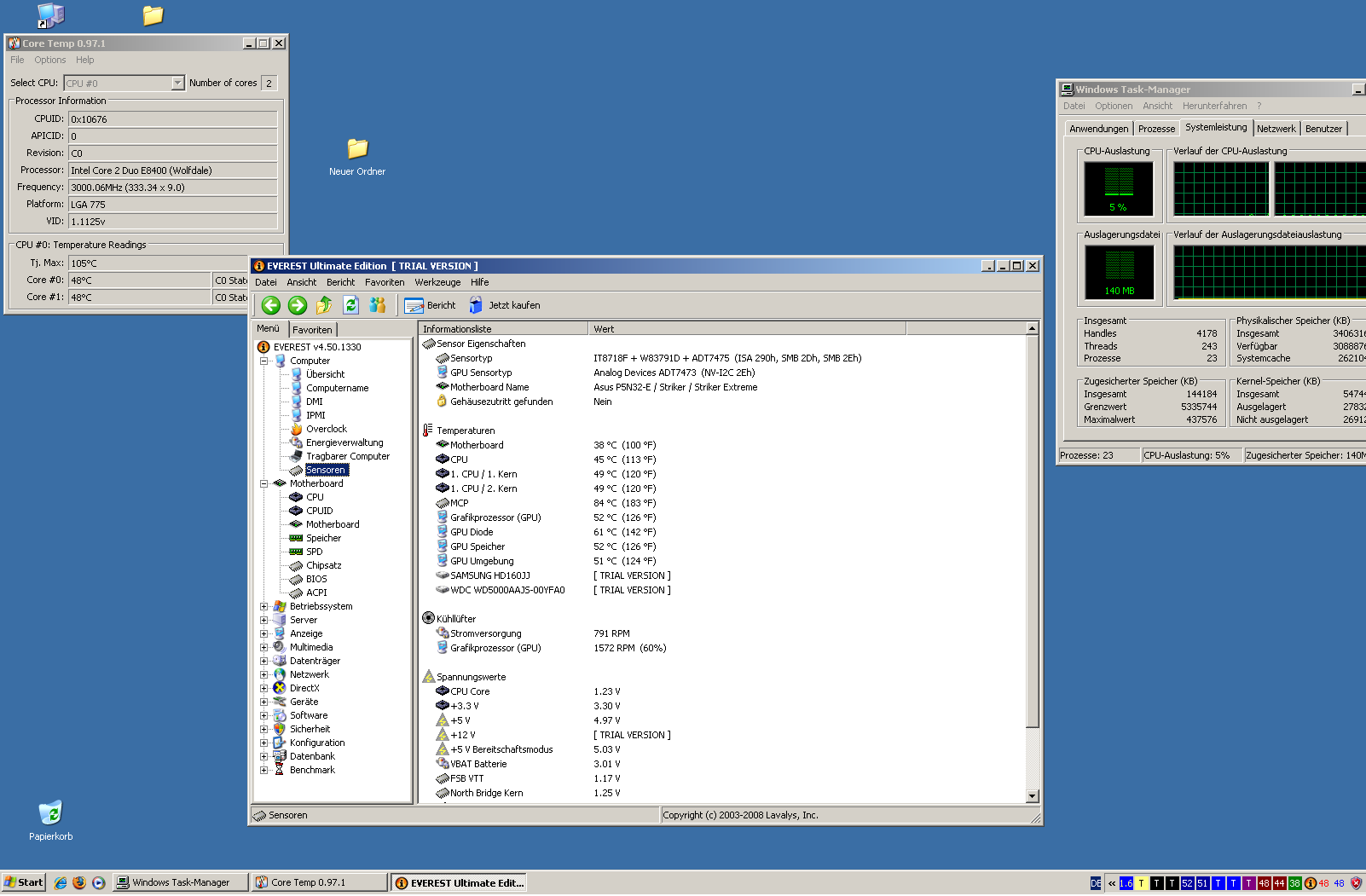Open the Bericht report toolbar button
This screenshot has height=896, width=1366.
[431, 305]
